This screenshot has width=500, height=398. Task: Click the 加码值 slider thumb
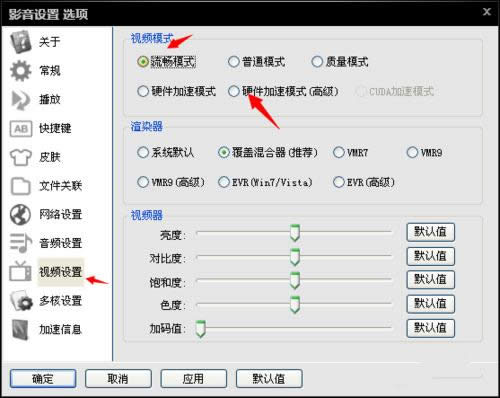(x=200, y=329)
